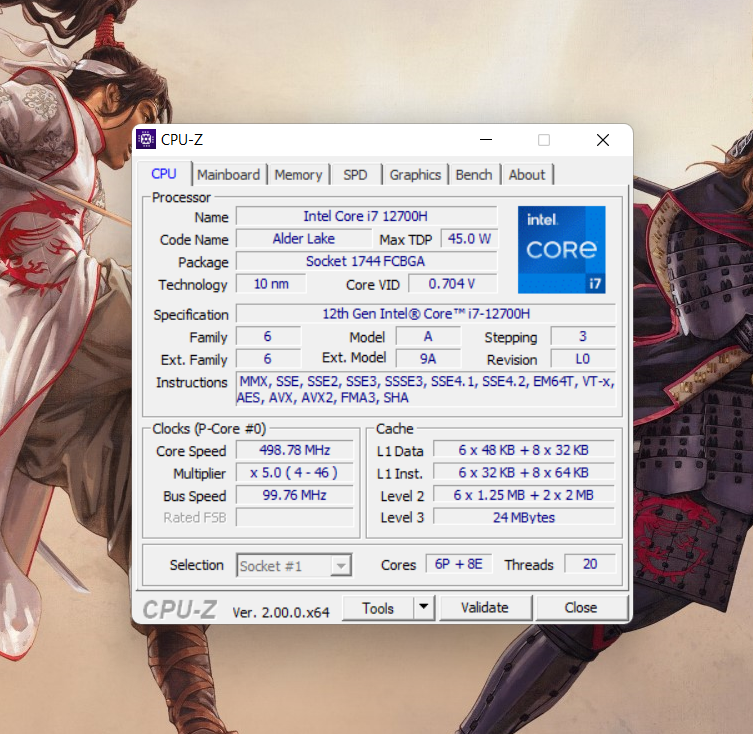Image resolution: width=753 pixels, height=734 pixels.
Task: Click the Multiplier value x 5.0 (4 - 46)
Action: 294,473
